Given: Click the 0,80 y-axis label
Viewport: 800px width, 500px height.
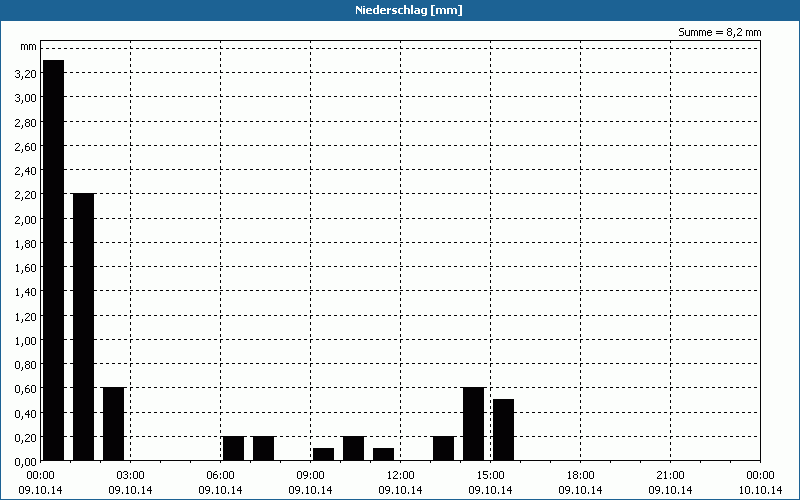Looking at the screenshot, I should coord(26,365).
